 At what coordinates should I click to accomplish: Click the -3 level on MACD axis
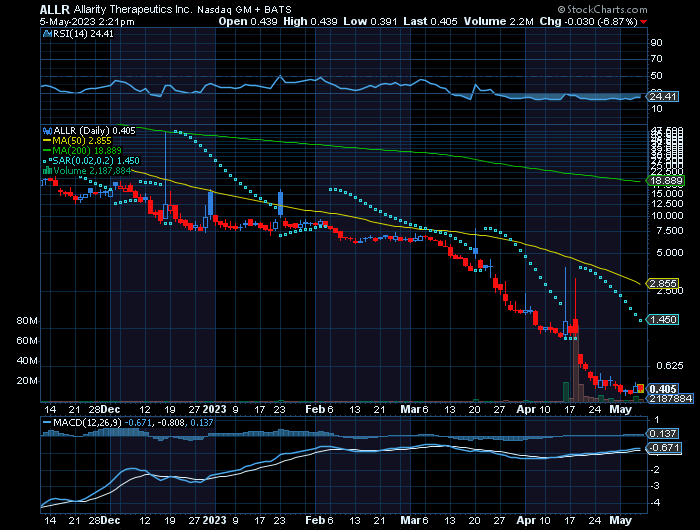[655, 486]
